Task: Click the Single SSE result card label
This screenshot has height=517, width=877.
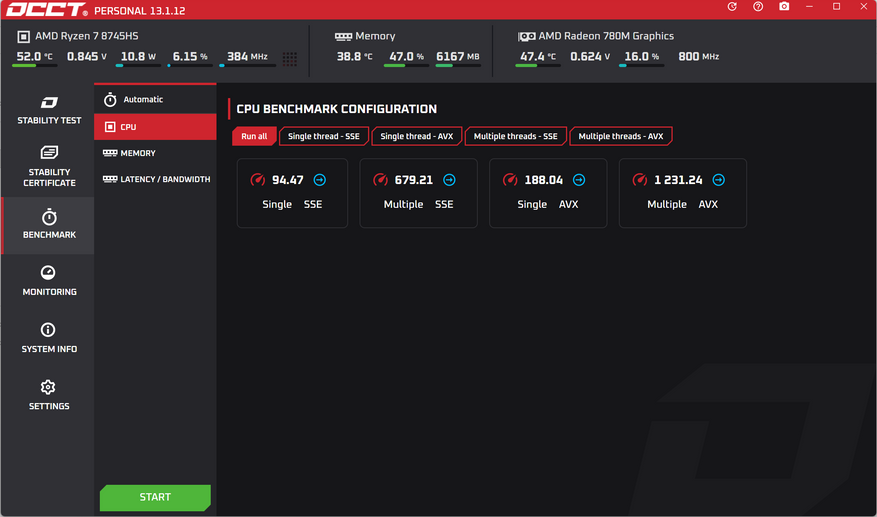Action: tap(292, 204)
